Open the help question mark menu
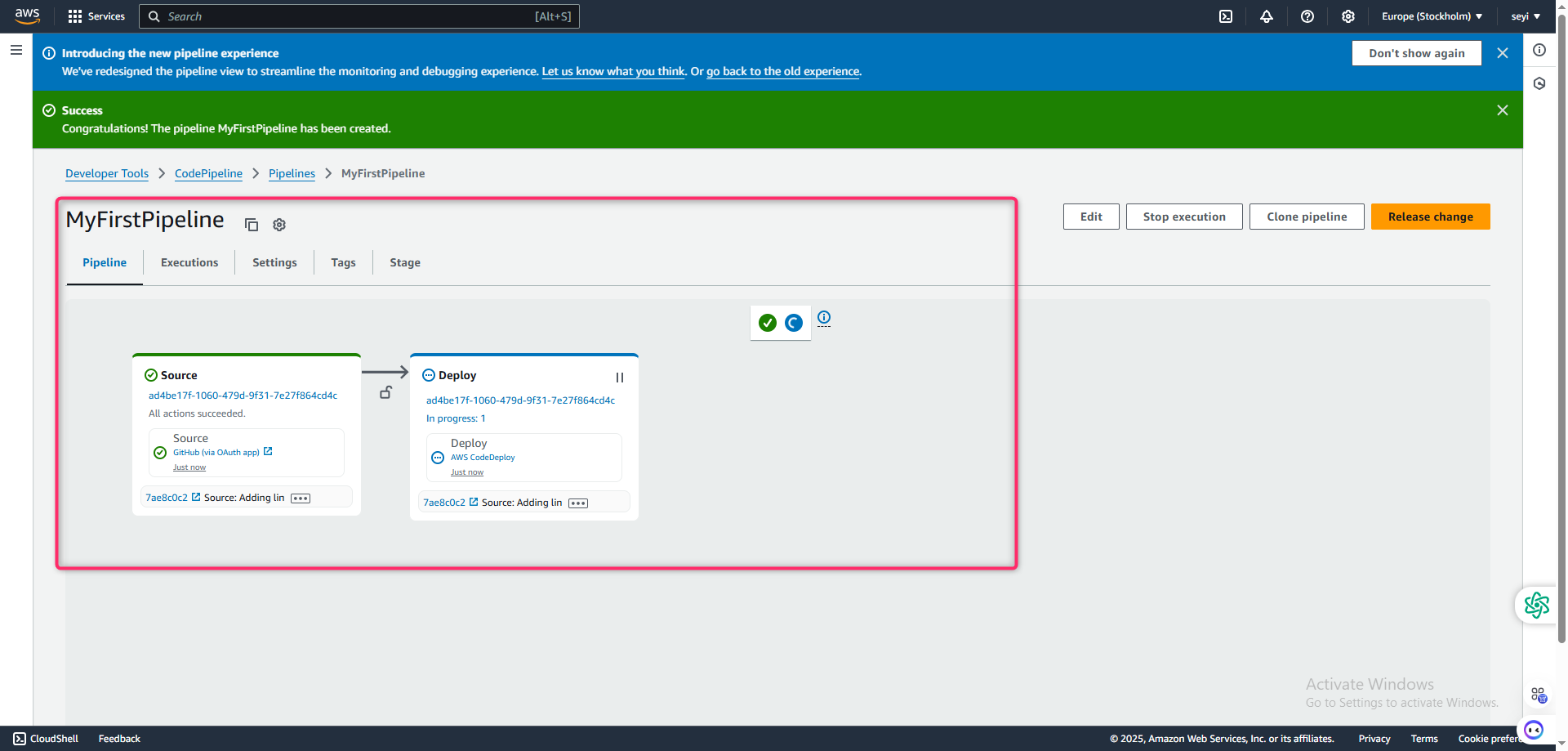Image resolution: width=1568 pixels, height=751 pixels. (x=1307, y=16)
